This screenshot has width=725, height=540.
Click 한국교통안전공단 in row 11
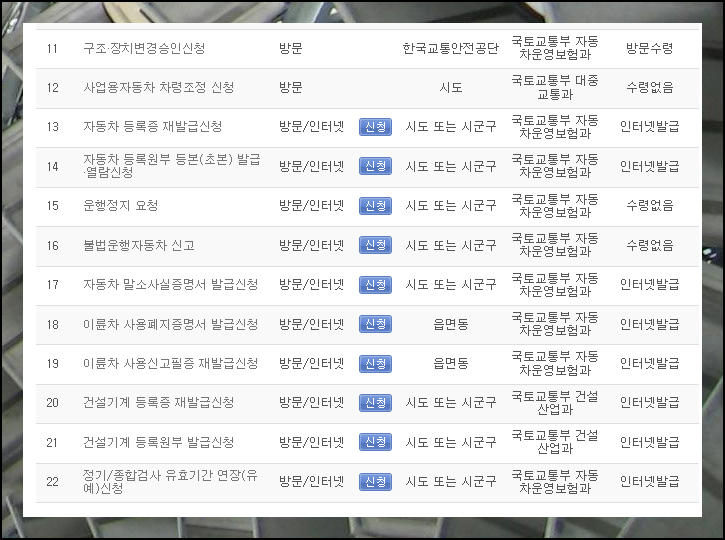coord(451,48)
